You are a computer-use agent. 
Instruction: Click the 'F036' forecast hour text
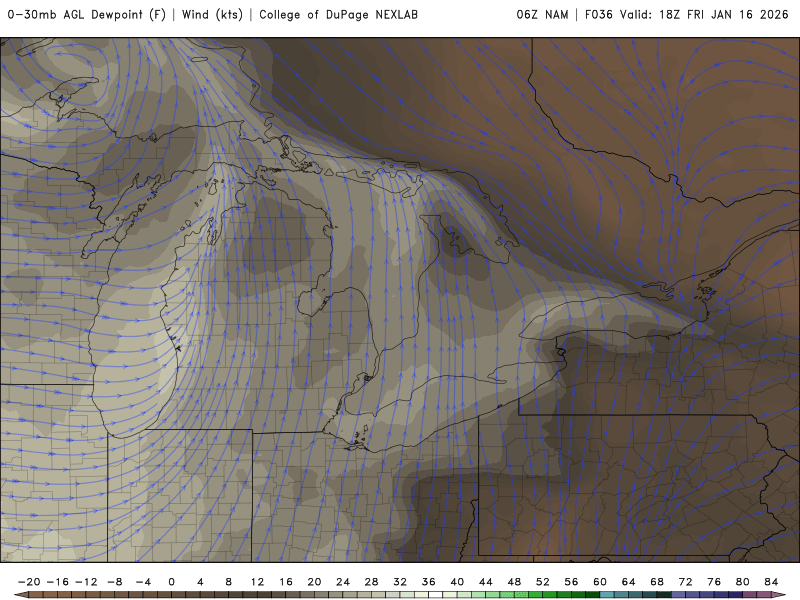point(598,15)
